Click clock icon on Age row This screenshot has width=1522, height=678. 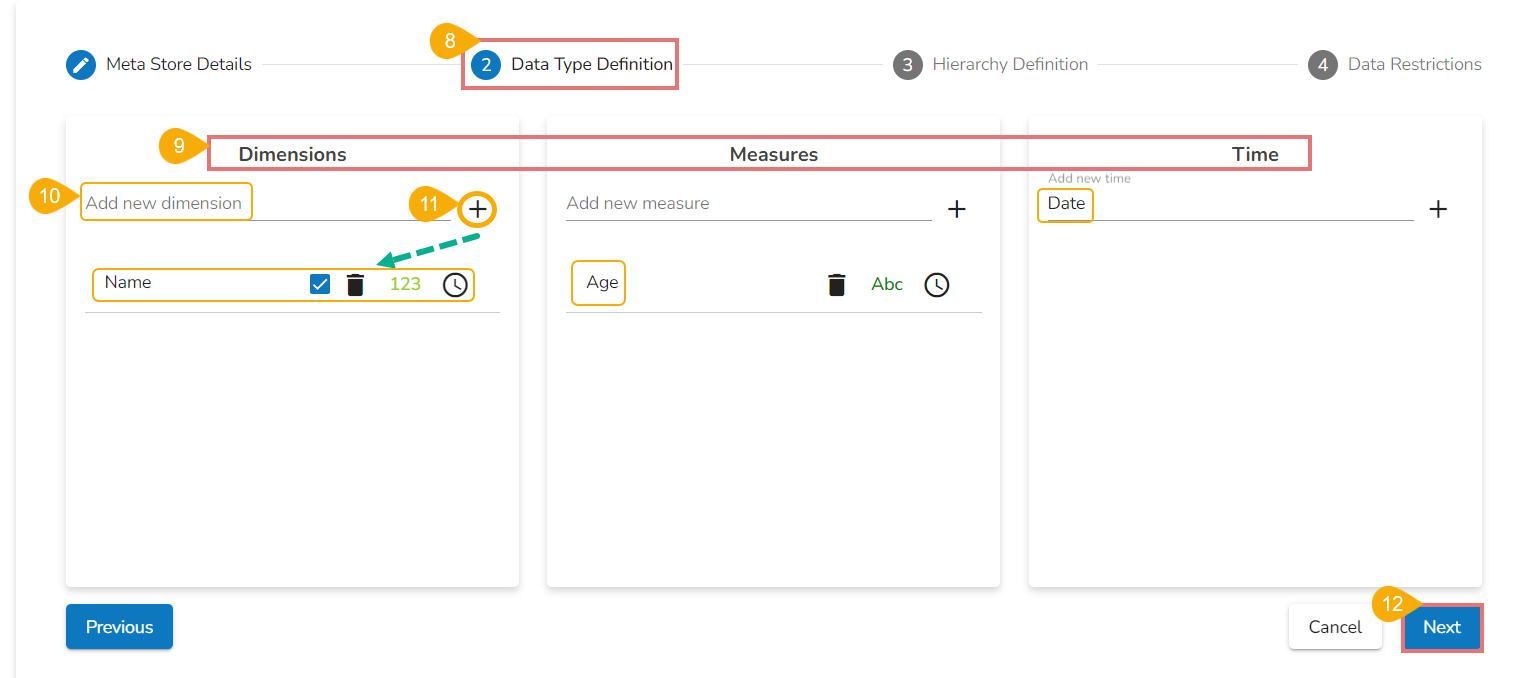click(936, 285)
